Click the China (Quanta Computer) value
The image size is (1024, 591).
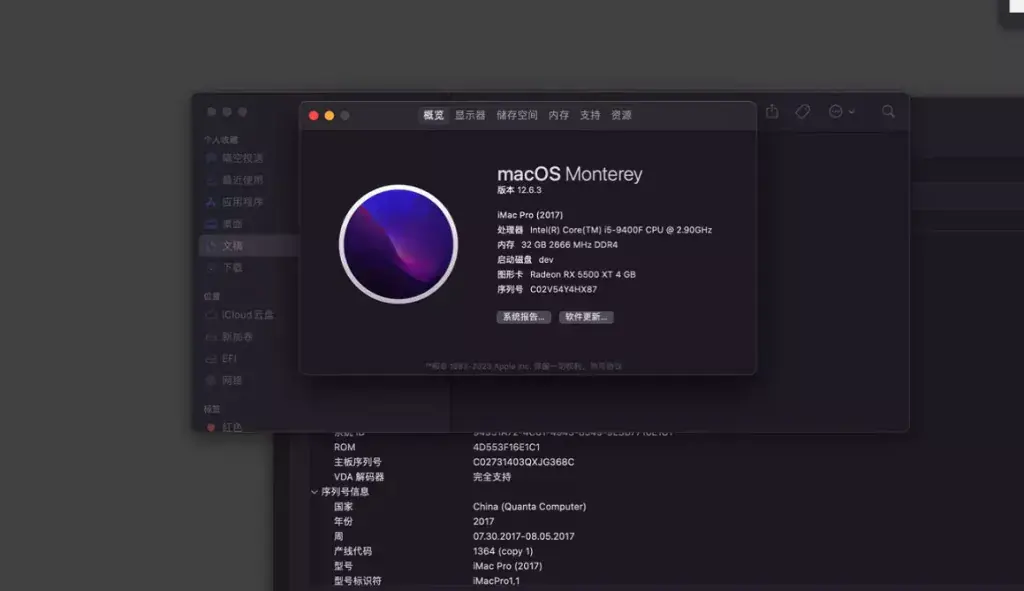[529, 507]
